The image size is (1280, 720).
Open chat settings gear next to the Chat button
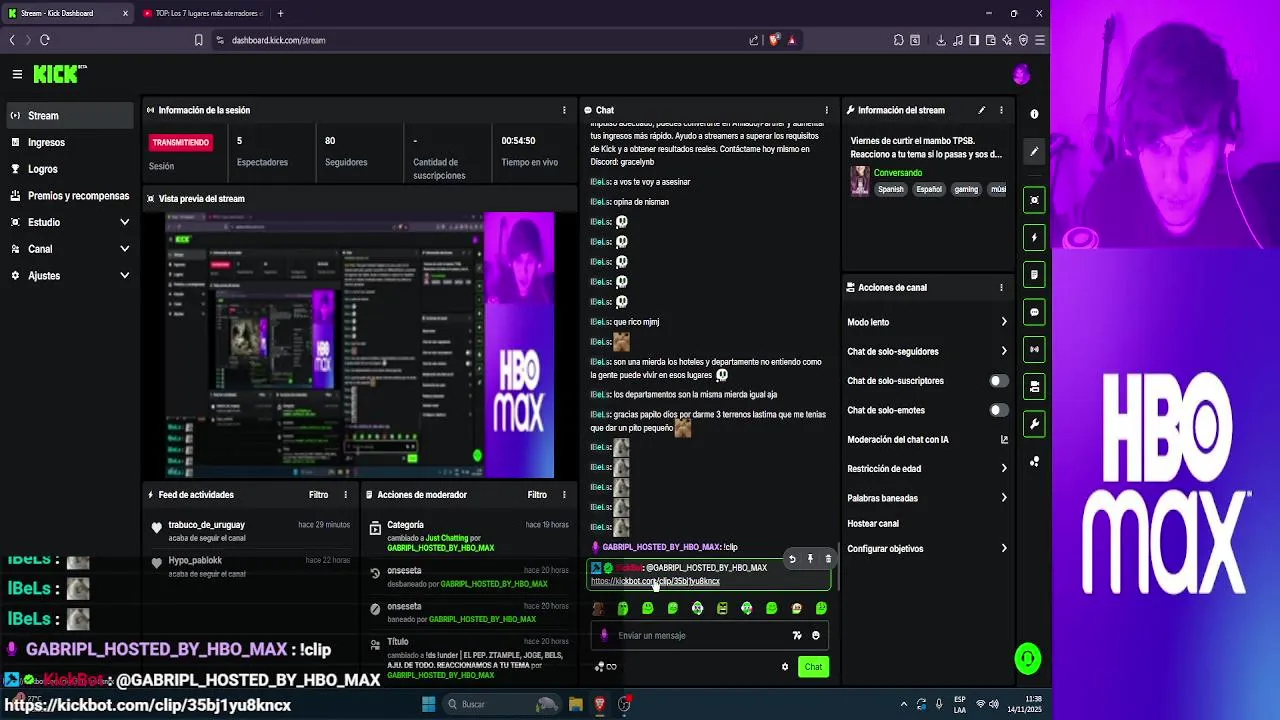click(785, 667)
